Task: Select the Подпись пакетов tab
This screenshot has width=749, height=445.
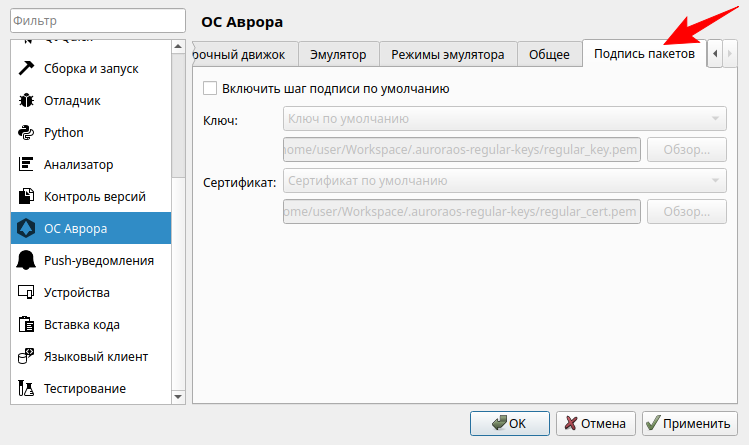Action: coord(644,53)
